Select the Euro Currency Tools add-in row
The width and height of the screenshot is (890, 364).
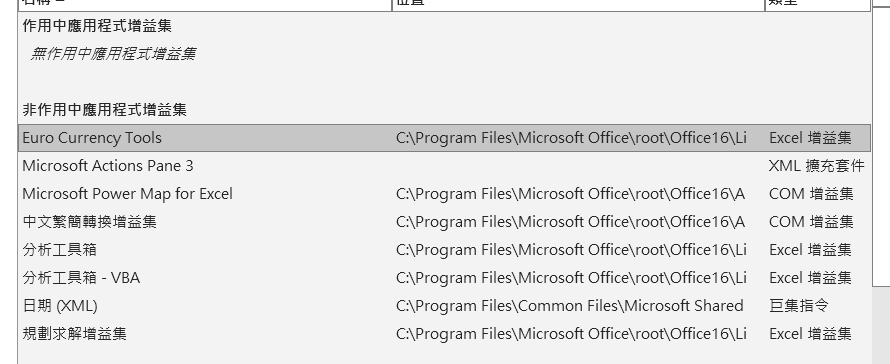click(444, 138)
